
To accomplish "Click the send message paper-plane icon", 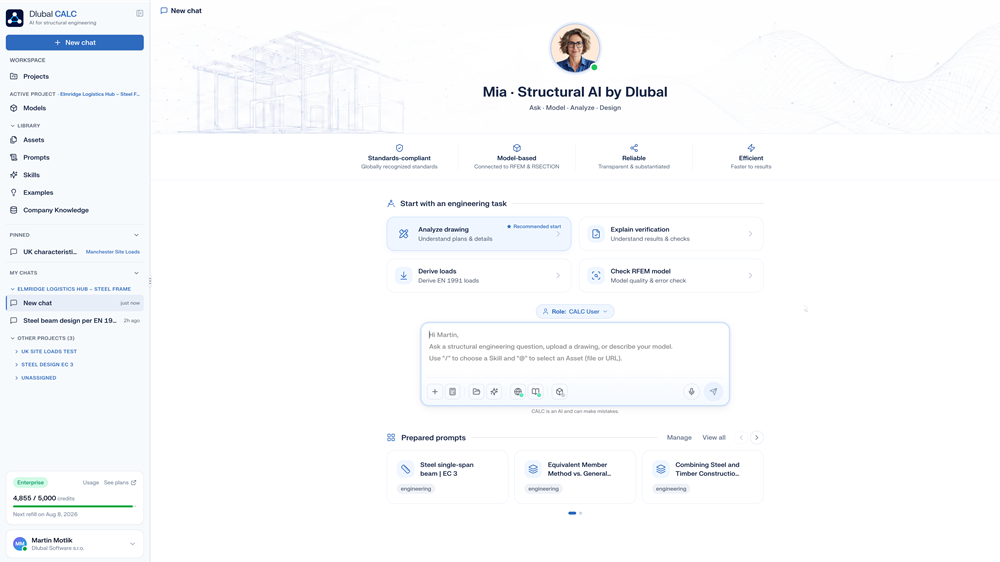I will pyautogui.click(x=714, y=392).
